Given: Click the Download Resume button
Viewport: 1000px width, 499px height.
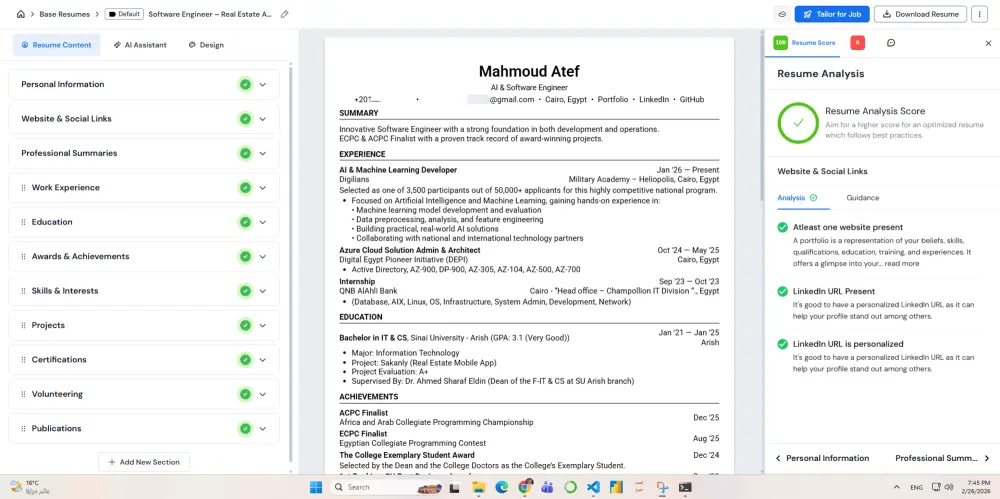Looking at the screenshot, I should coord(920,14).
